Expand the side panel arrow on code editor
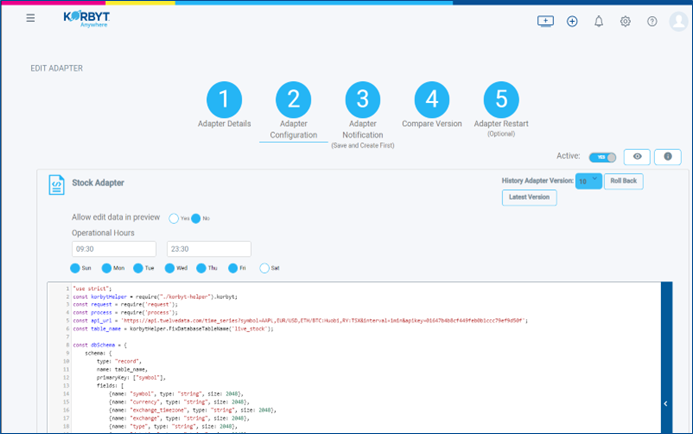The height and width of the screenshot is (434, 693). (x=666, y=404)
